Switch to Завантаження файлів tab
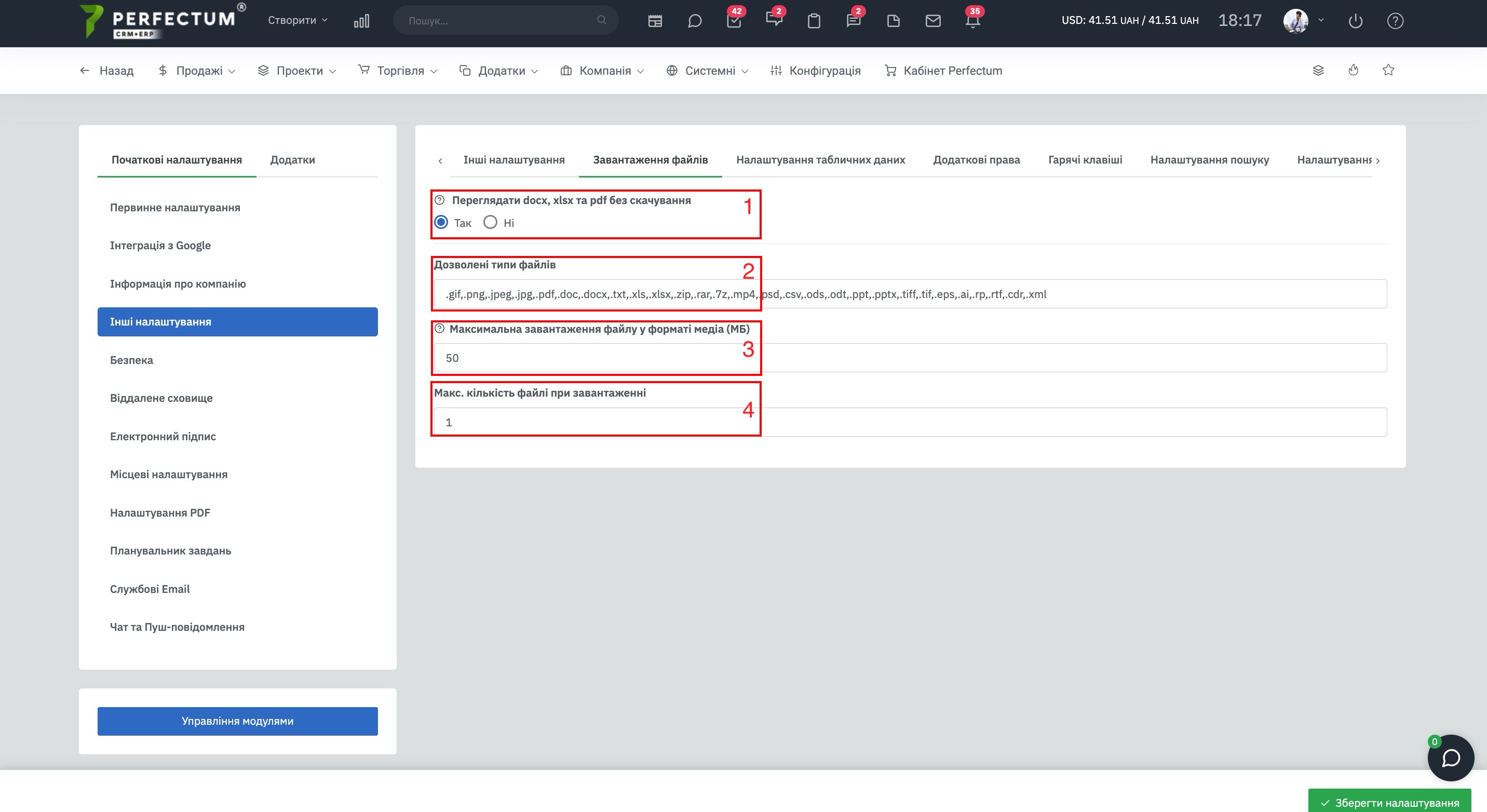Image resolution: width=1487 pixels, height=812 pixels. click(x=650, y=160)
